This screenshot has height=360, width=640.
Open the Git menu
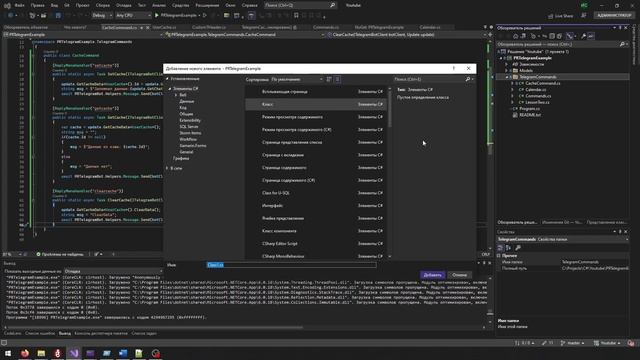tap(67, 5)
